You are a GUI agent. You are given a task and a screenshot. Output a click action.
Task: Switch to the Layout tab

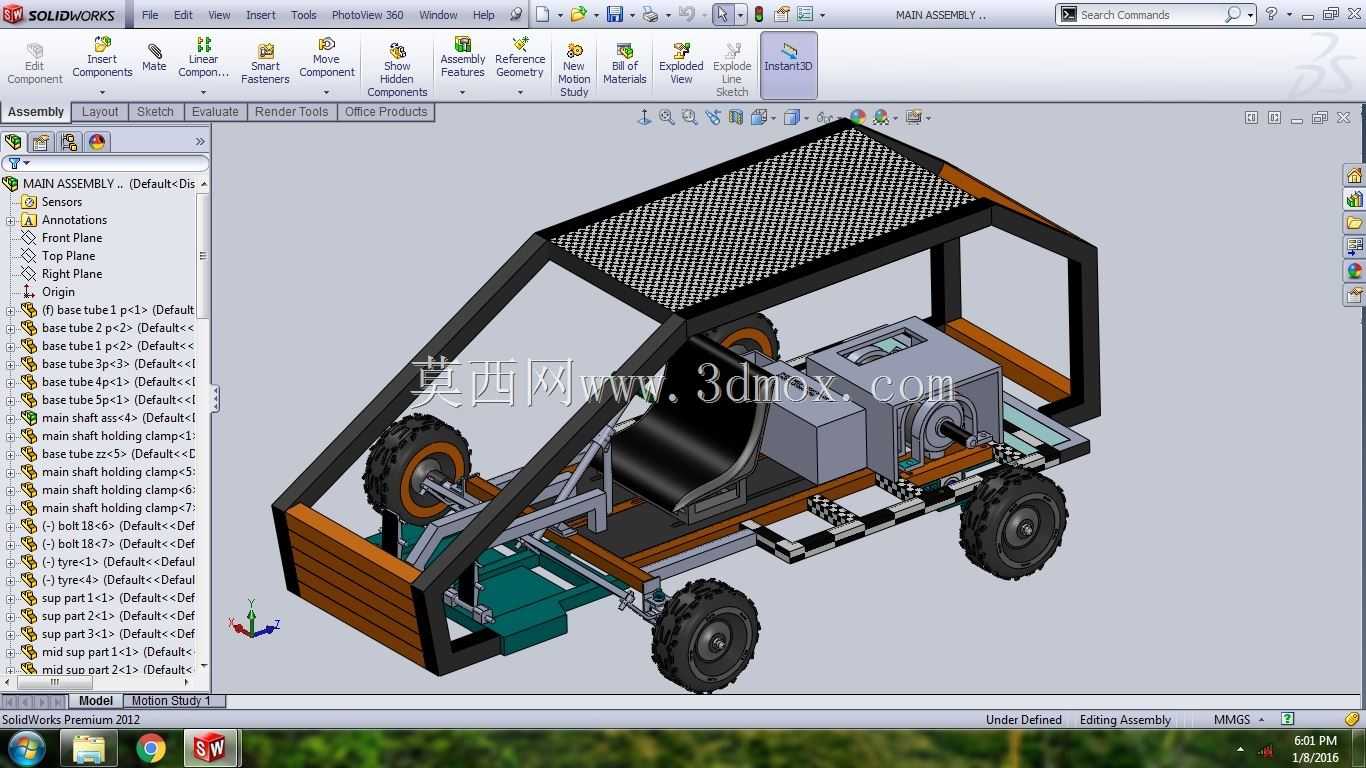point(100,112)
